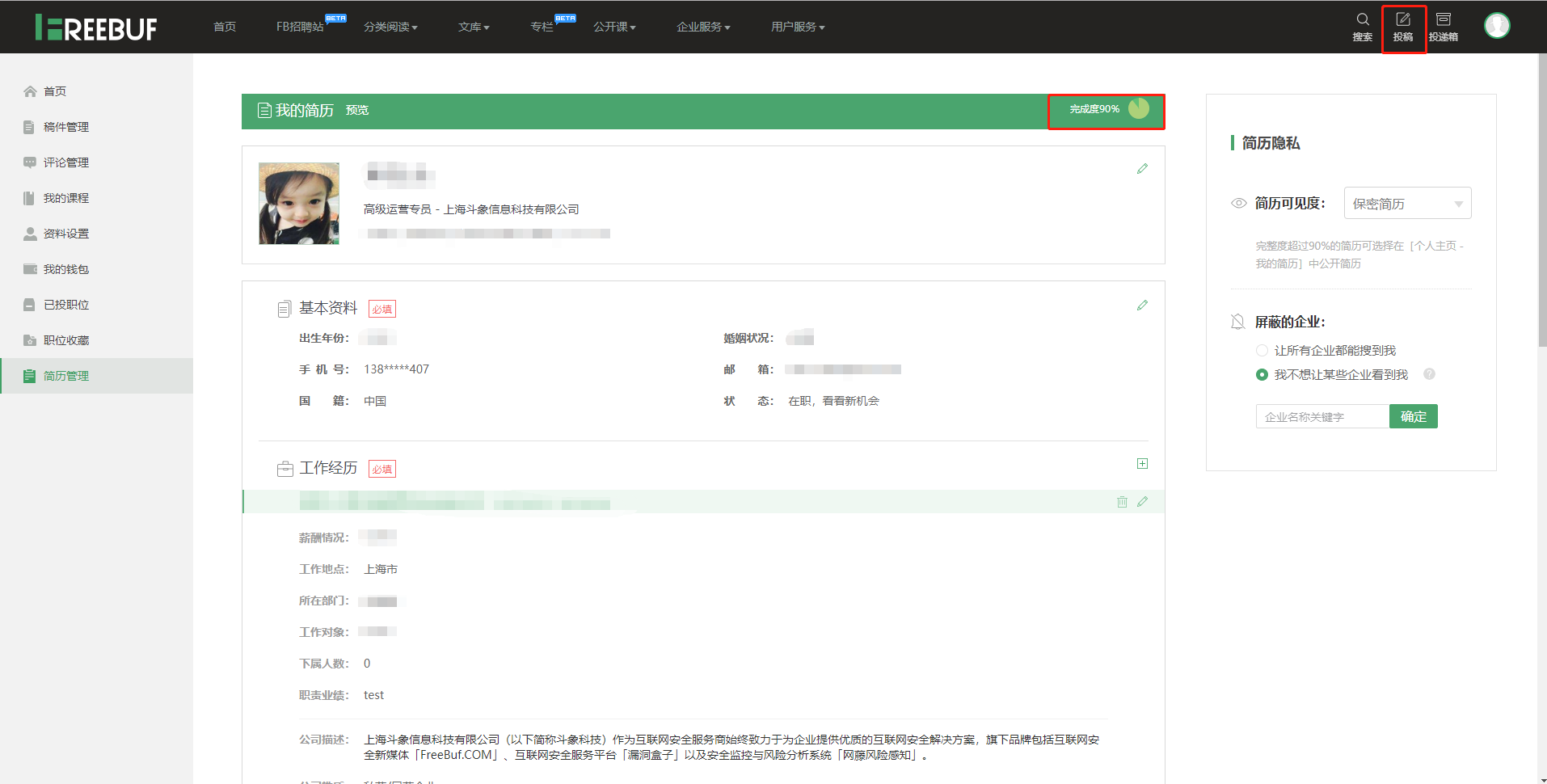Open the 简历可见度 保密简历 dropdown
This screenshot has height=784, width=1547.
[x=1407, y=203]
